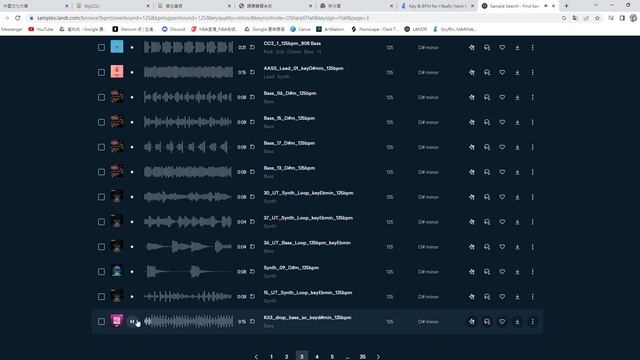Seek within the Bass_13_D#m_125bpm waveform
This screenshot has width=640, height=360.
pos(188,172)
